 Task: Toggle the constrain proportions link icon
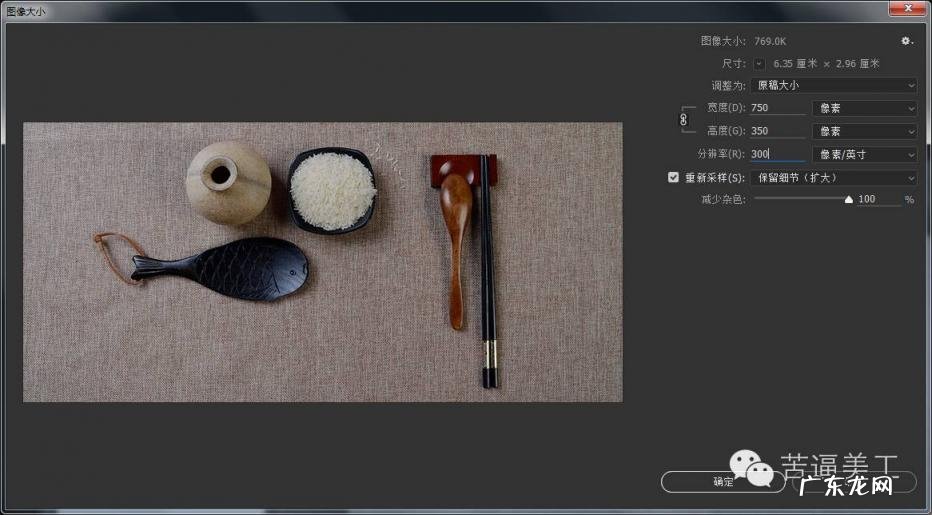click(684, 120)
